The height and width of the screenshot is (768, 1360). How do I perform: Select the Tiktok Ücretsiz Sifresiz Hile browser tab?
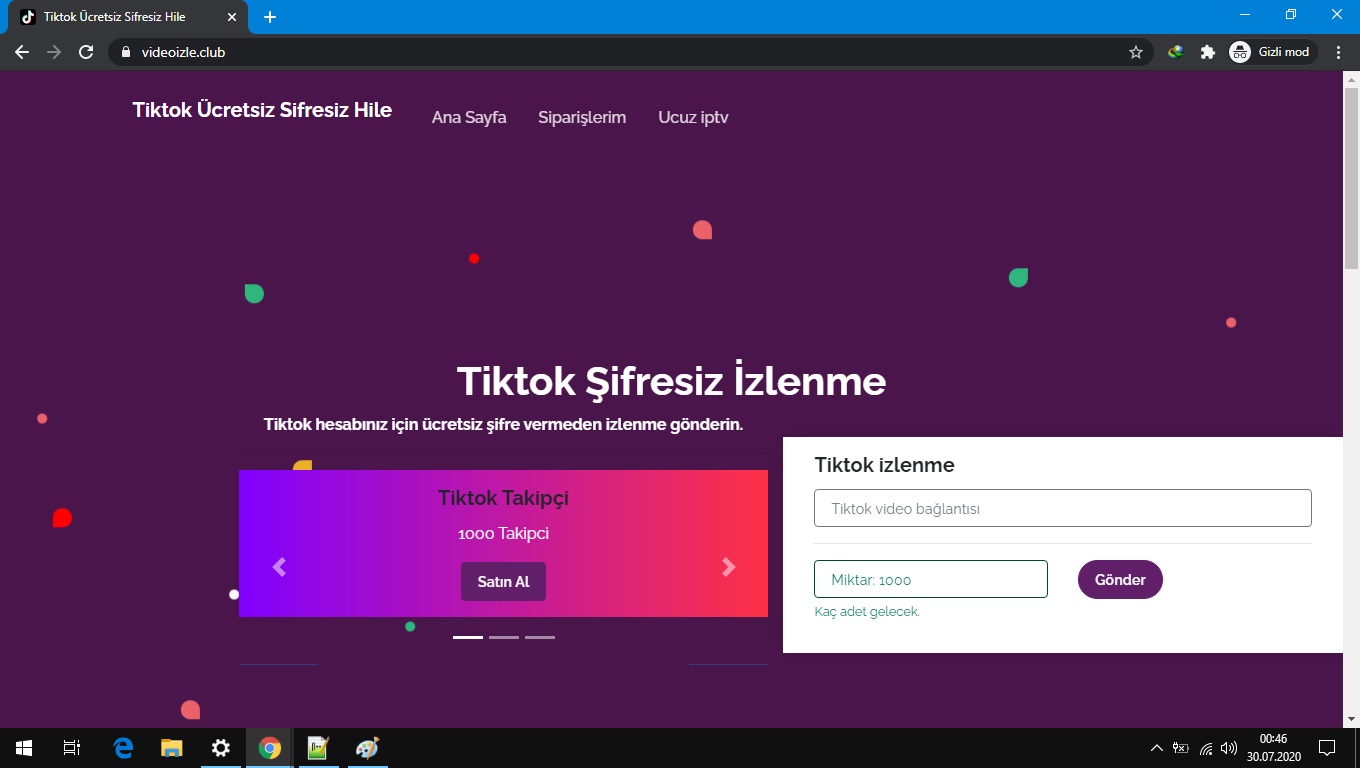click(x=127, y=17)
